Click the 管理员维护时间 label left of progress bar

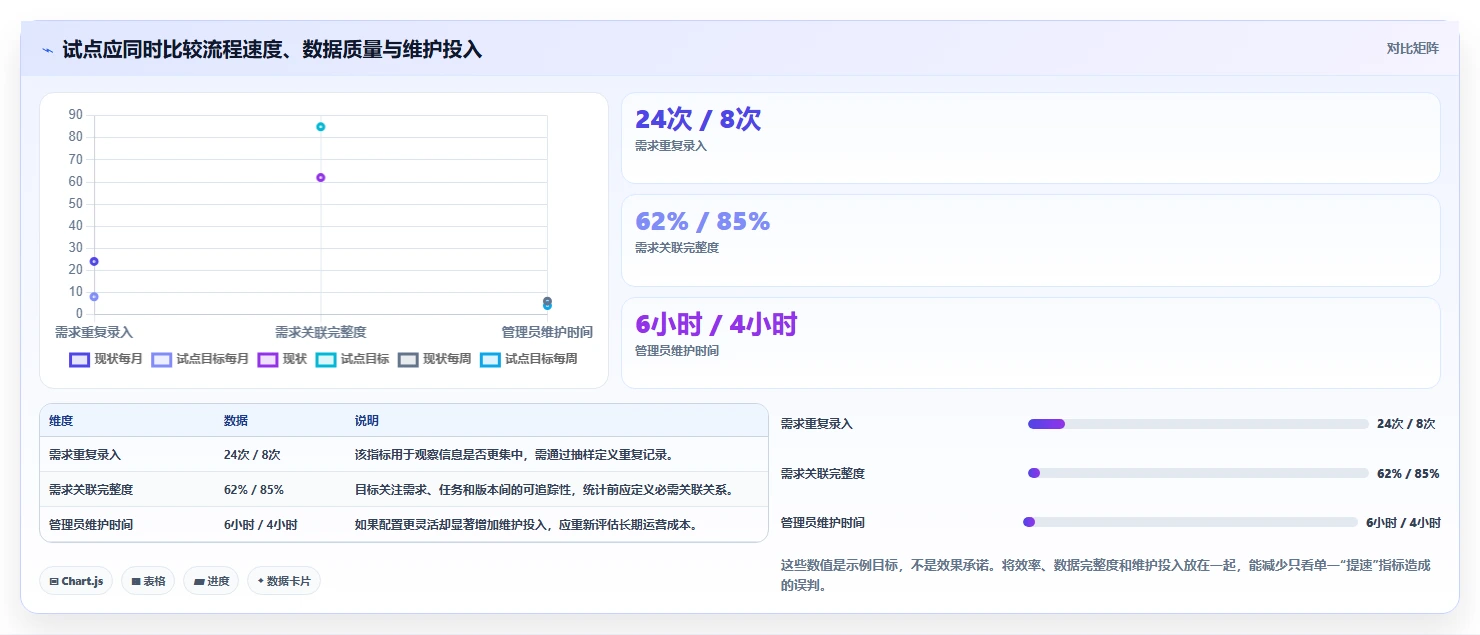pos(823,522)
